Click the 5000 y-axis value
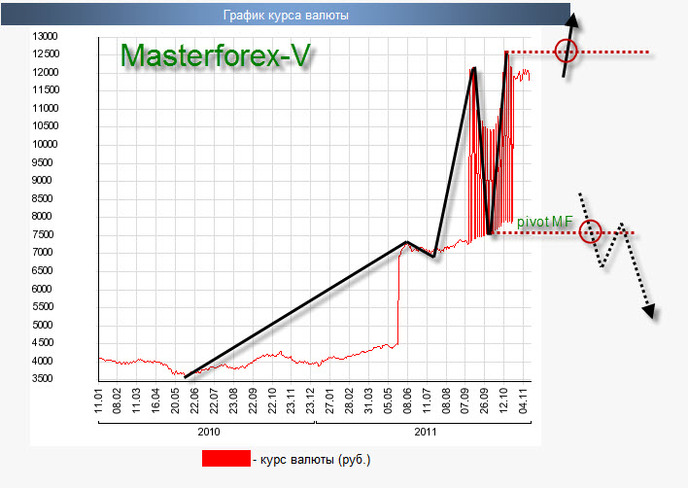This screenshot has width=688, height=488. 42,324
